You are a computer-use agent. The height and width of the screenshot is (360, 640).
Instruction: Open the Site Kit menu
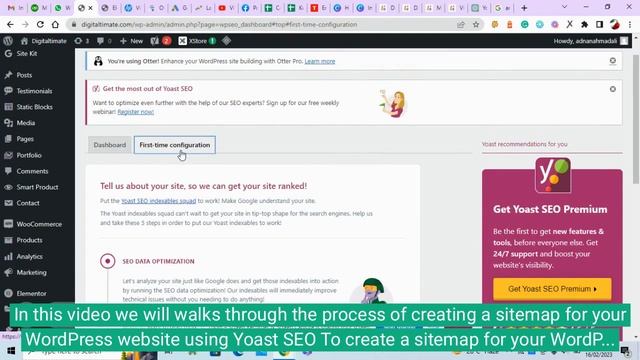[x=20, y=53]
